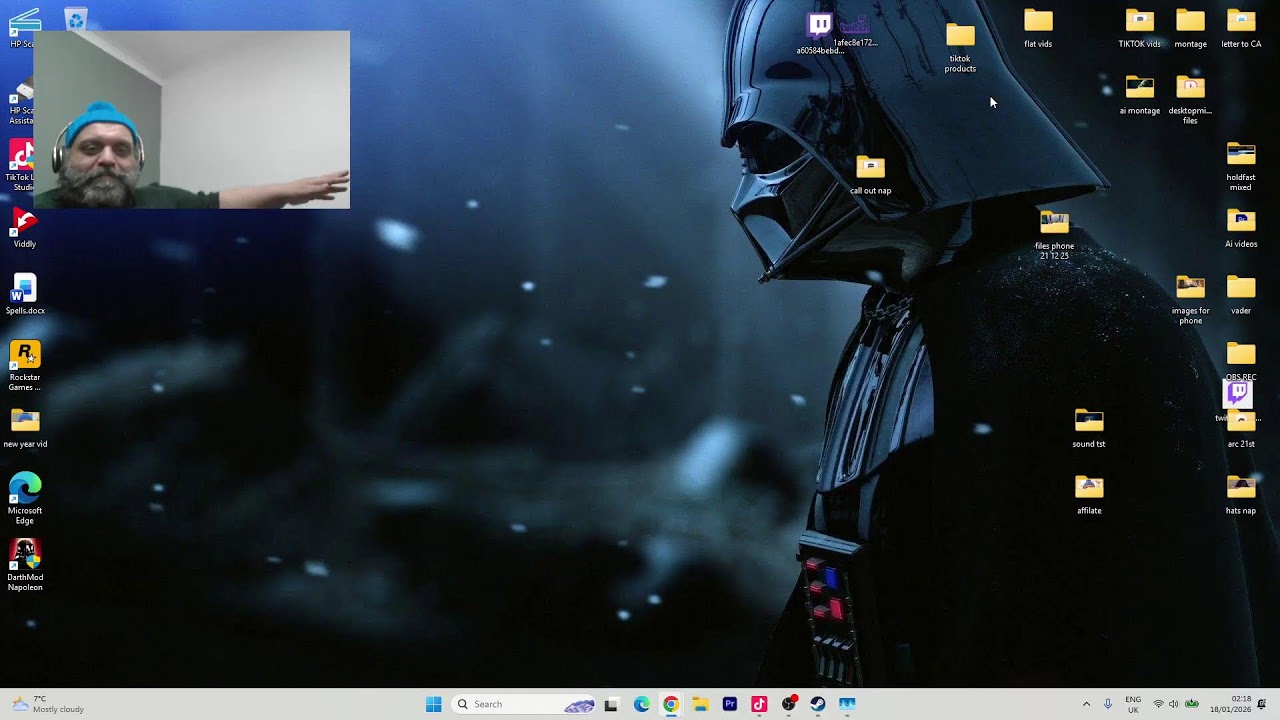The width and height of the screenshot is (1280, 720).
Task: Select the 'TIKTOK vids' folder
Action: pos(1140,28)
